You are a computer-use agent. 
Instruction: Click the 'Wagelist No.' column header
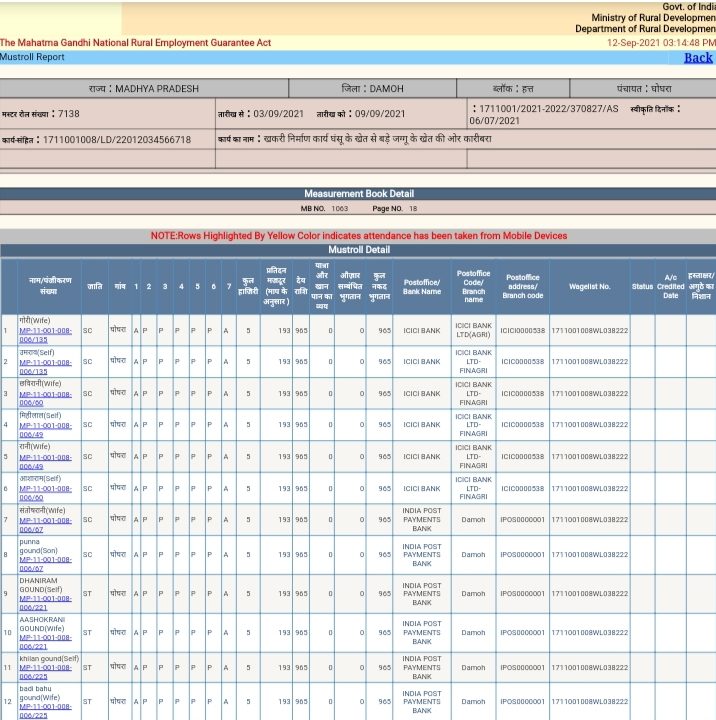(x=589, y=286)
